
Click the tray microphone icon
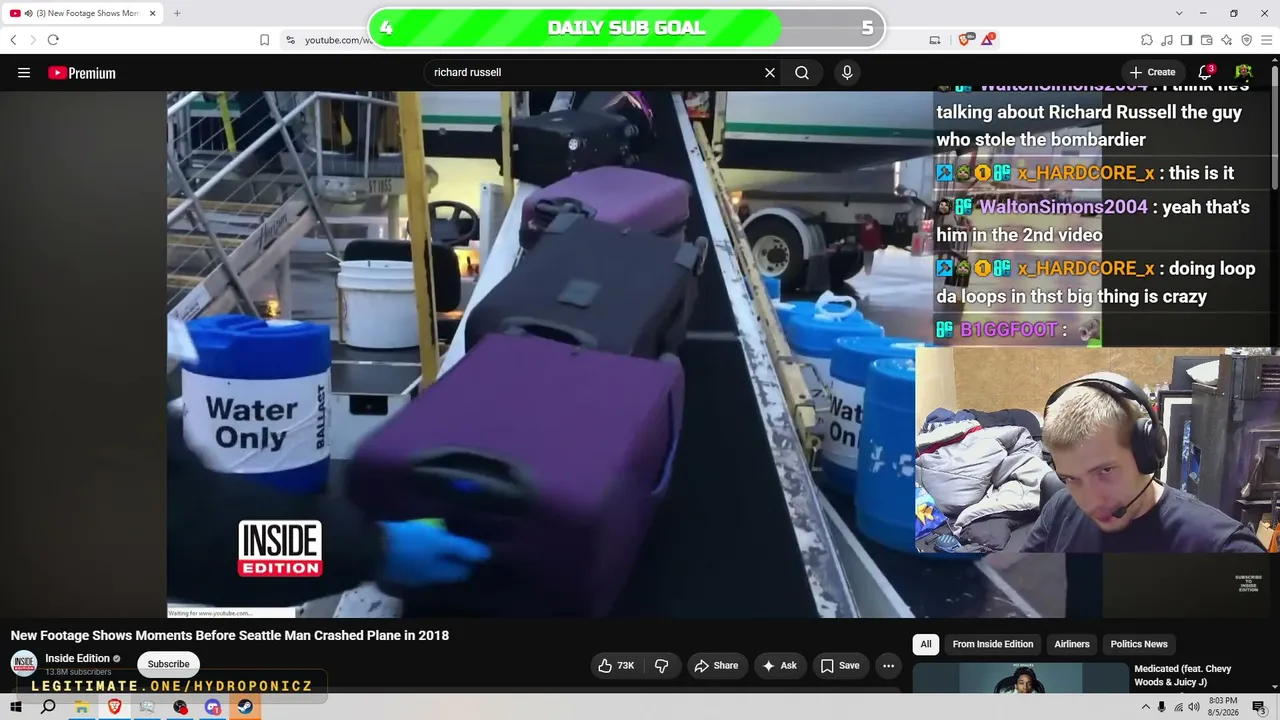[x=1161, y=707]
